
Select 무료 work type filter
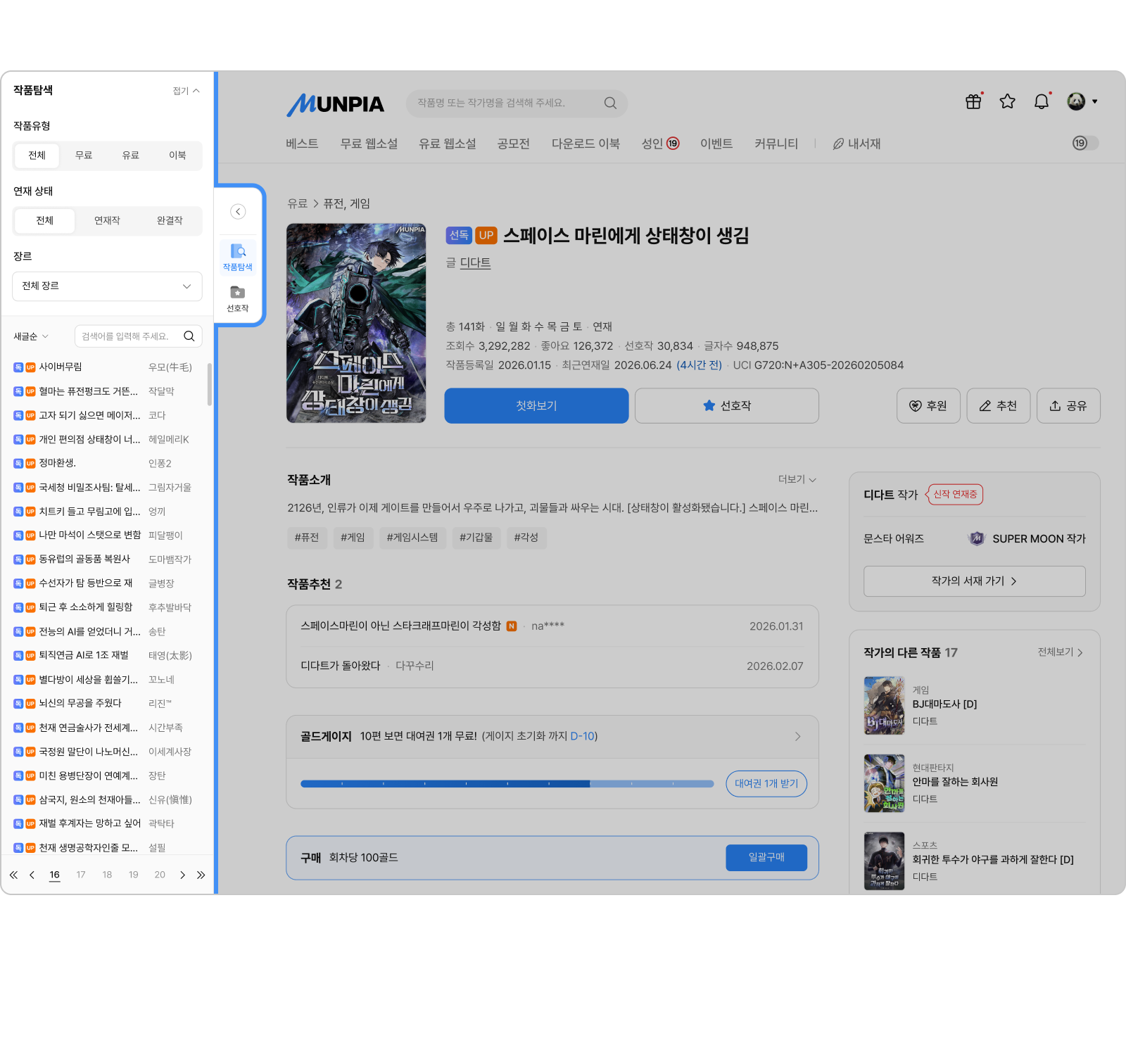tap(84, 156)
